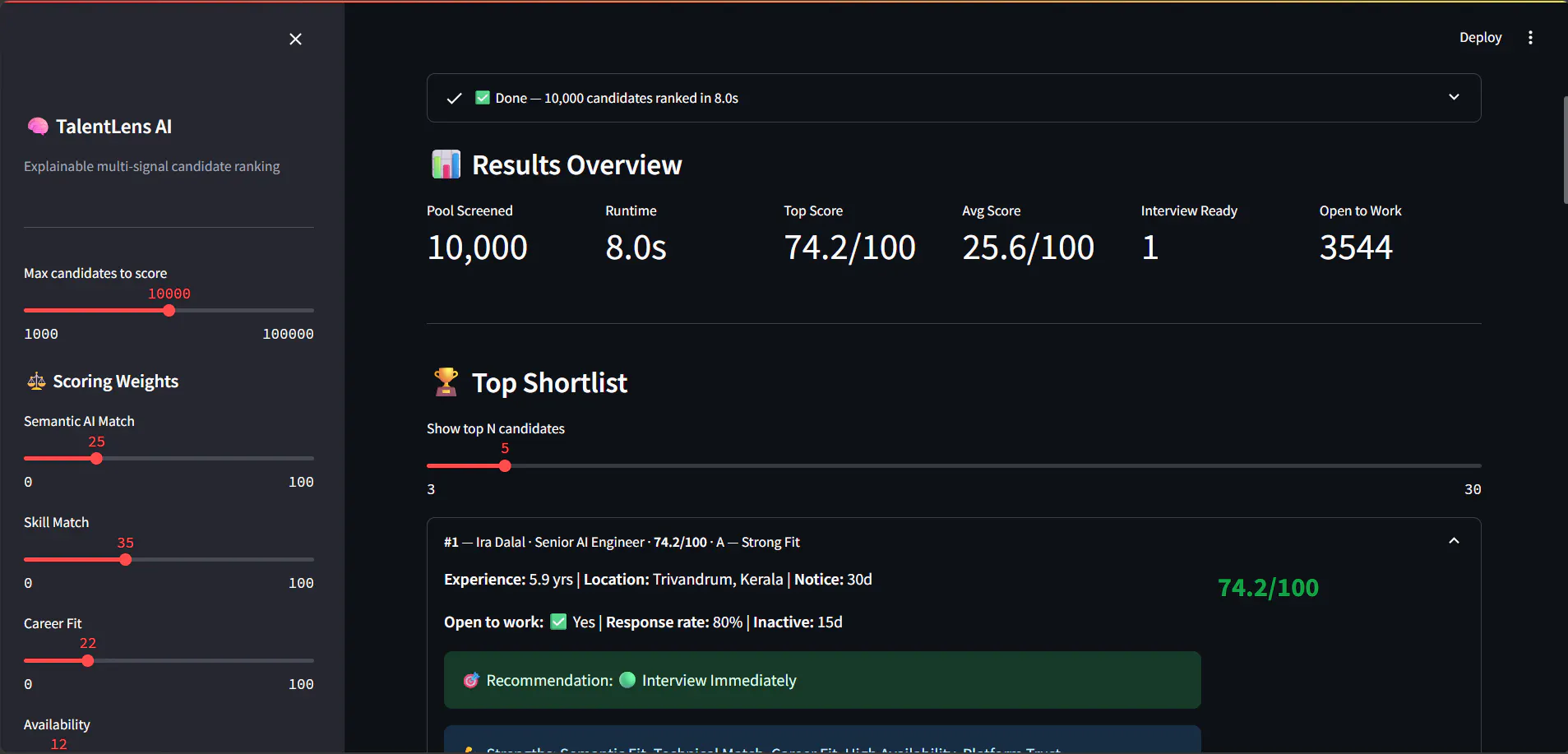The image size is (1568, 754).
Task: Click the Availability weight label
Action: point(57,724)
